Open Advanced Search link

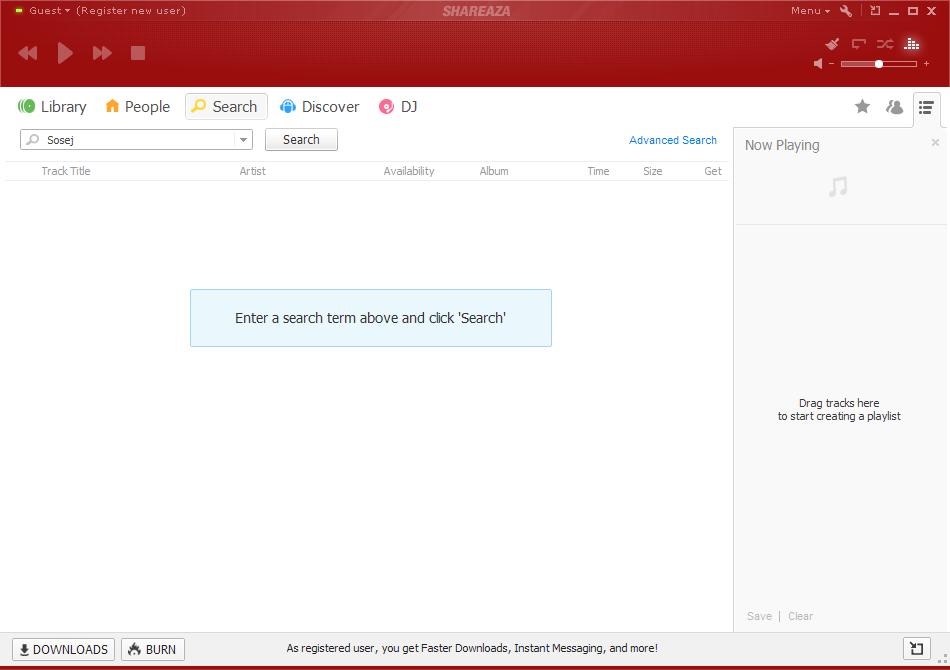tap(673, 140)
